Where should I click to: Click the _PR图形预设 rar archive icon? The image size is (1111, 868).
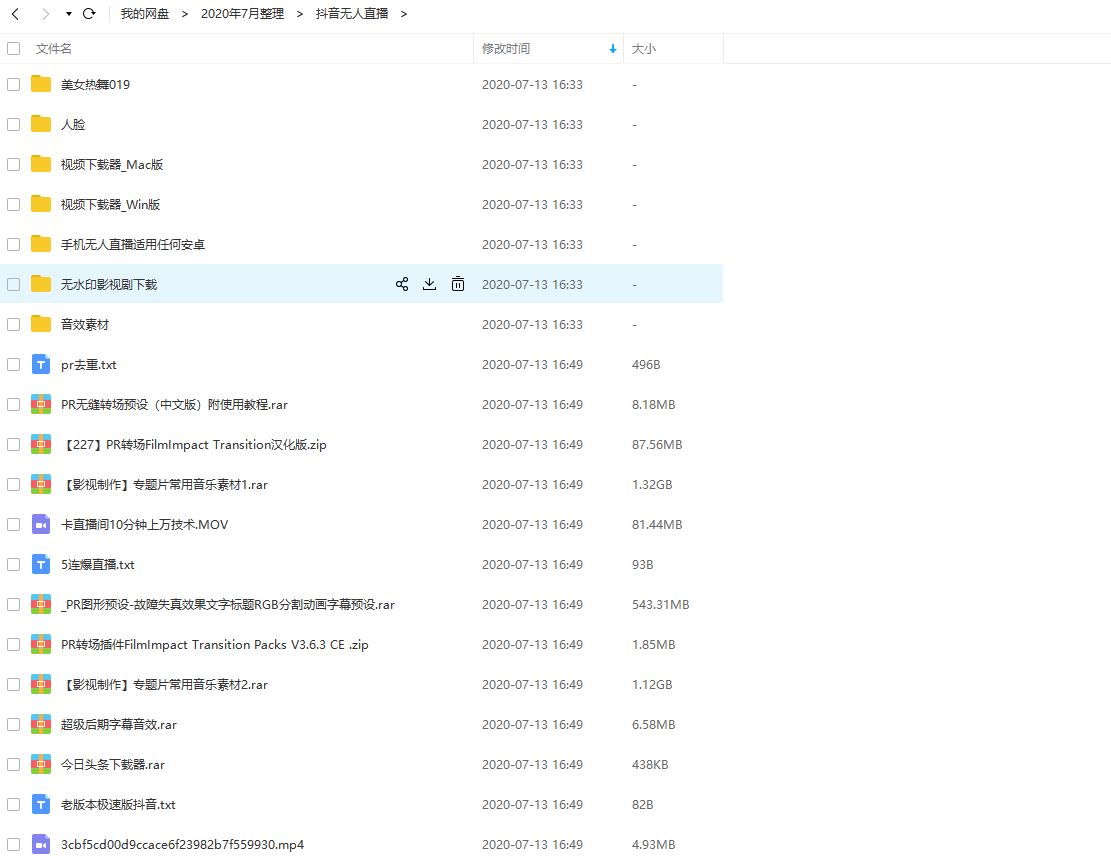click(x=41, y=604)
